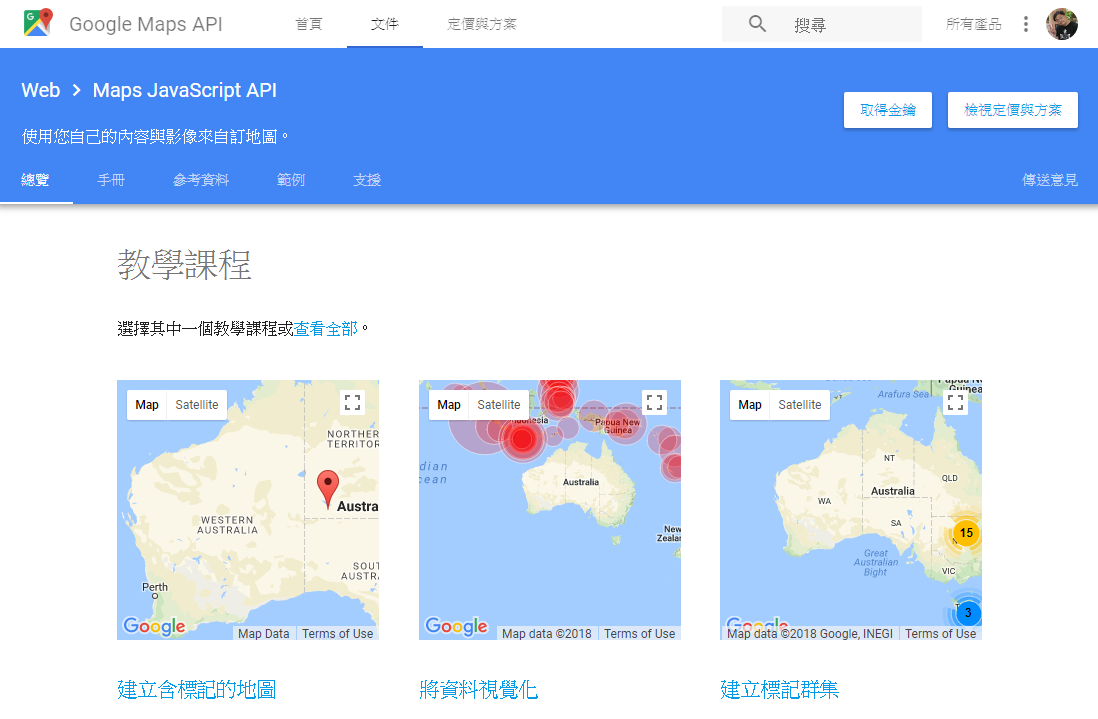The width and height of the screenshot is (1098, 719).
Task: Open the 建立含標記的地圖 tutorial link
Action: point(197,690)
